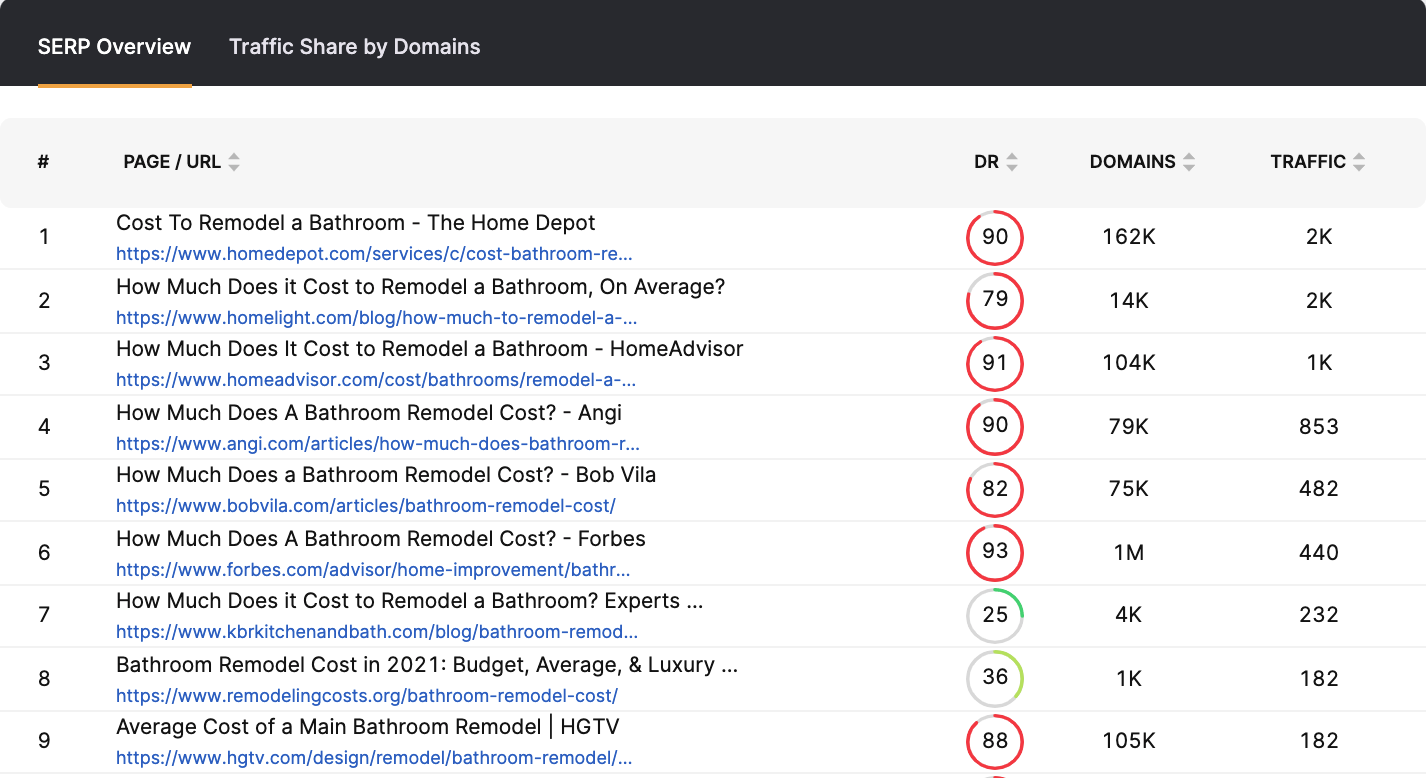Click the 14K domains value
Viewport: 1426px width, 778px height.
[1129, 301]
